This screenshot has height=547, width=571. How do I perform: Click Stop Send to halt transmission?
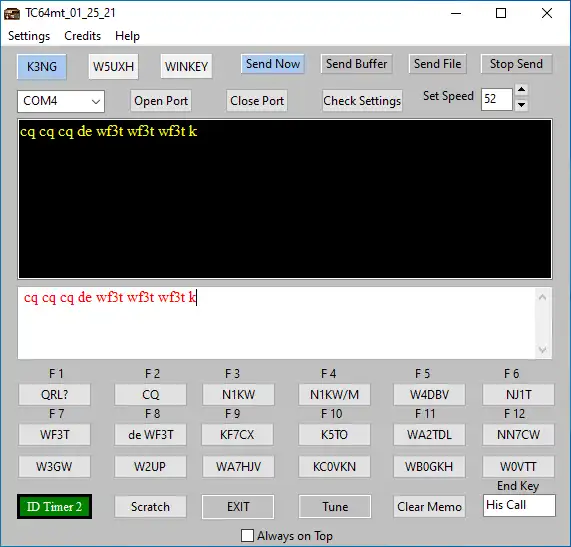coord(516,64)
